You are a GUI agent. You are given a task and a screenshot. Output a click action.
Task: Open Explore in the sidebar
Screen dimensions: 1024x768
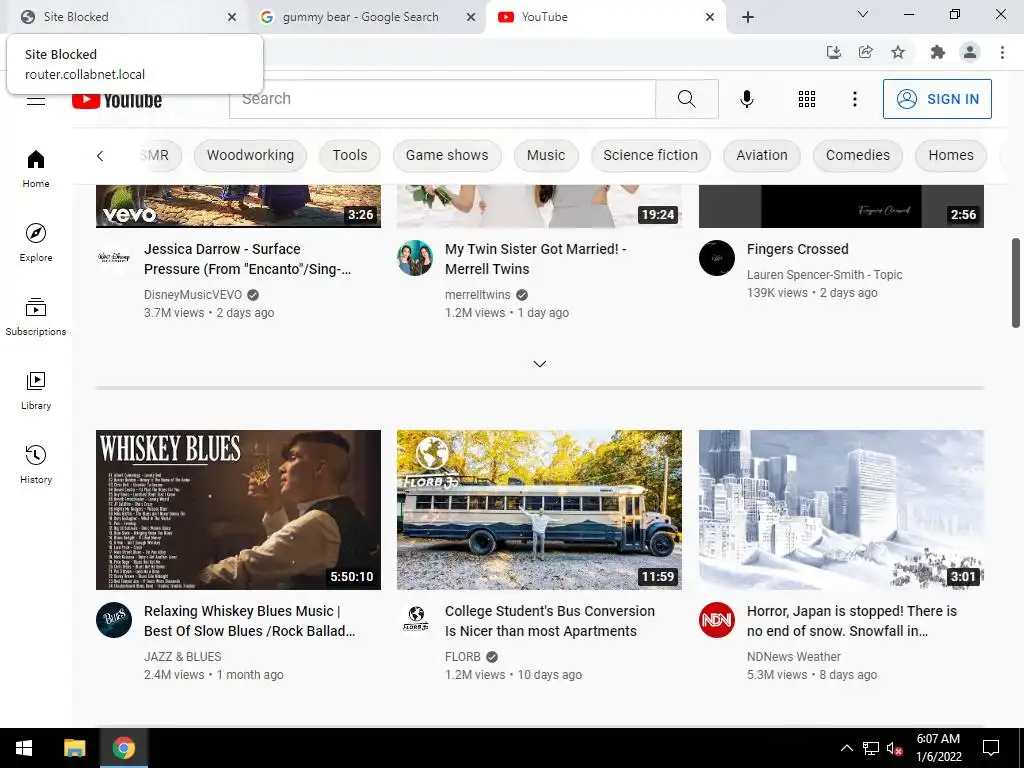36,243
